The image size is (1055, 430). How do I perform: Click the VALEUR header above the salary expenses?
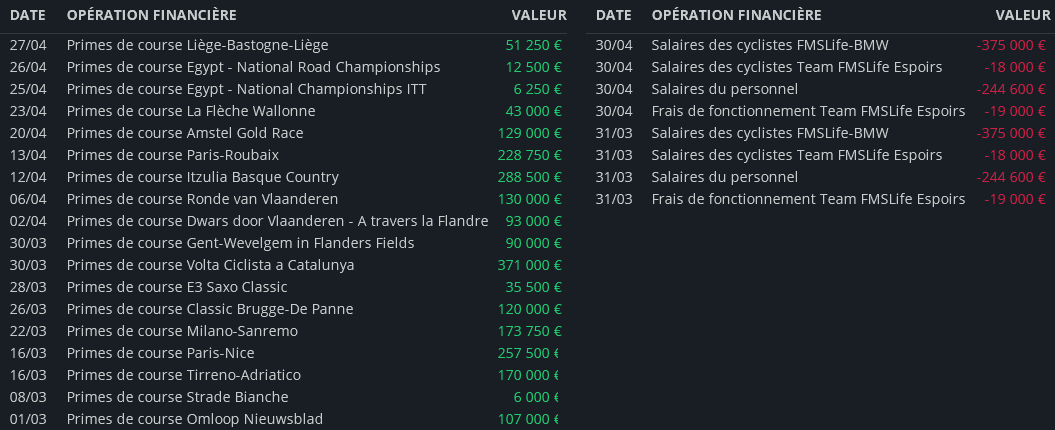coord(1022,15)
